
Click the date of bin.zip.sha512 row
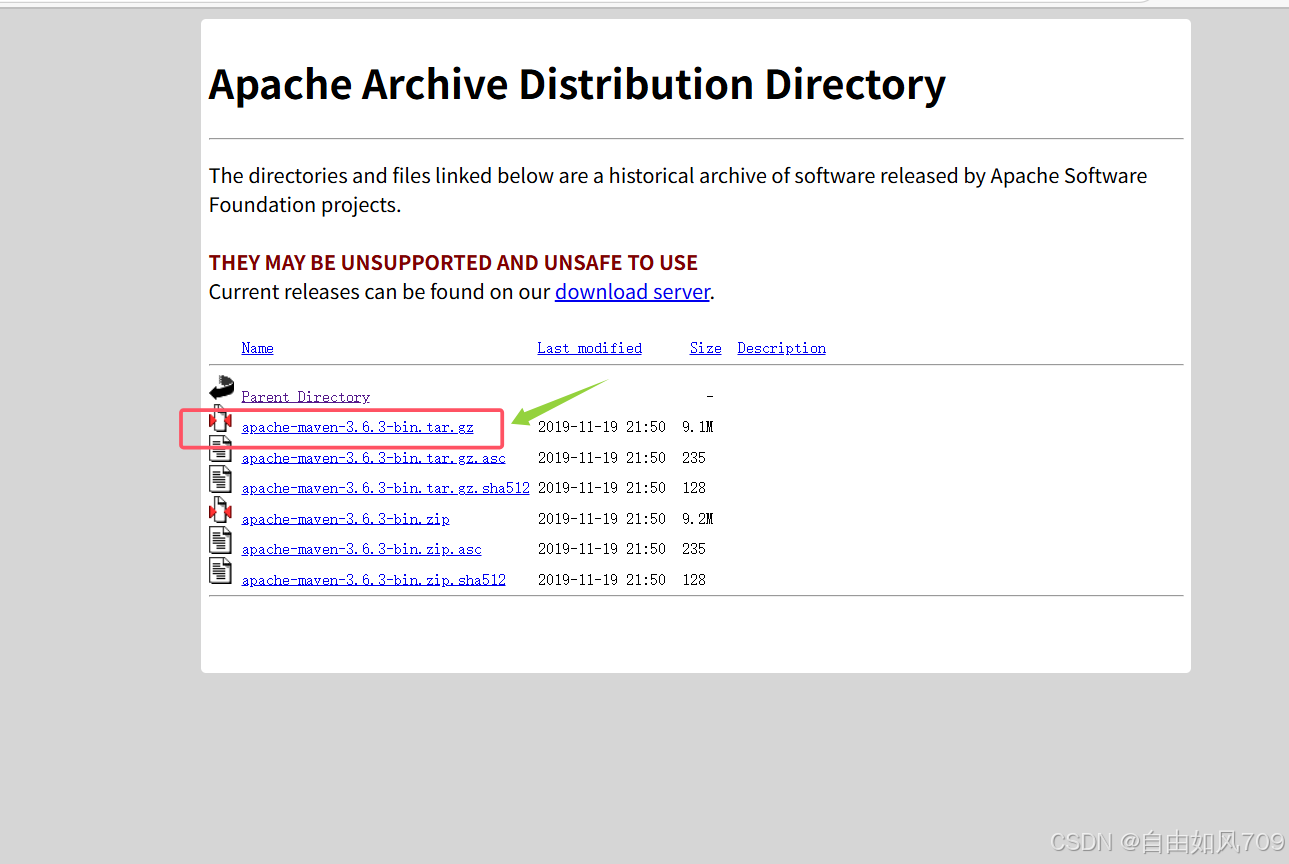(x=601, y=580)
